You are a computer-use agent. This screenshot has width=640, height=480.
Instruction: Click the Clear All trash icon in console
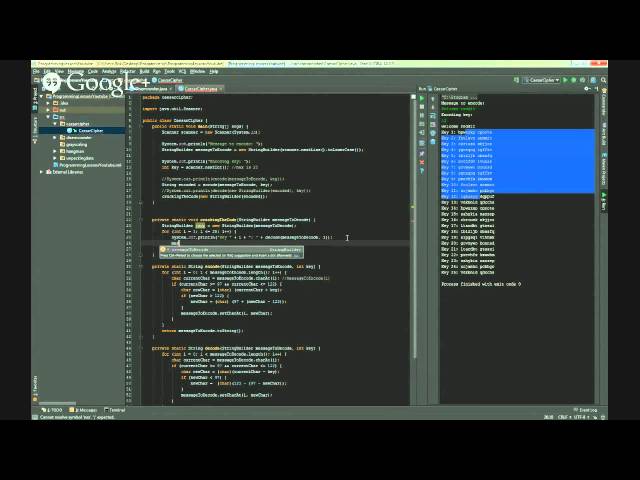click(433, 141)
